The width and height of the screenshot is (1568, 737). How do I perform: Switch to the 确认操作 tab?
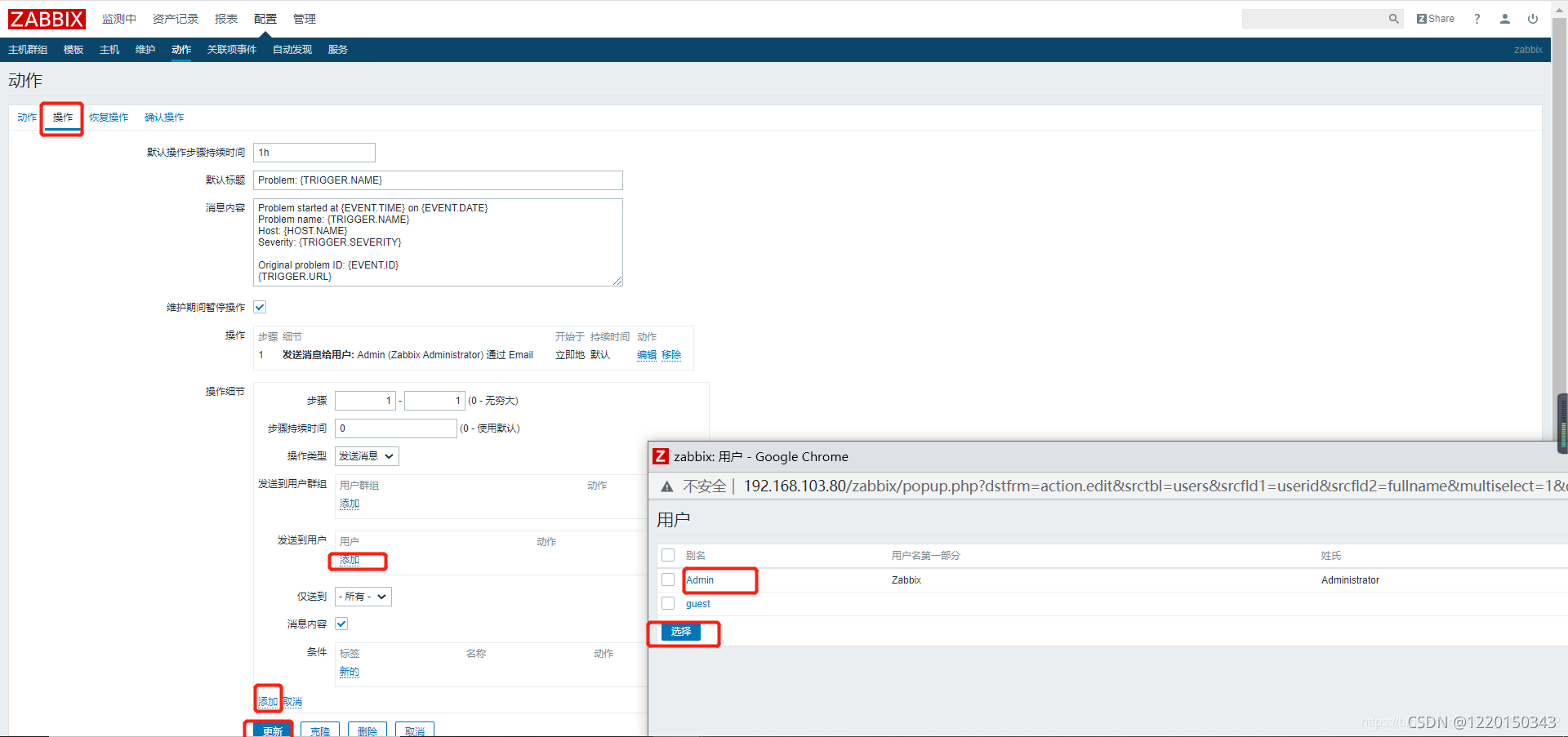click(164, 118)
